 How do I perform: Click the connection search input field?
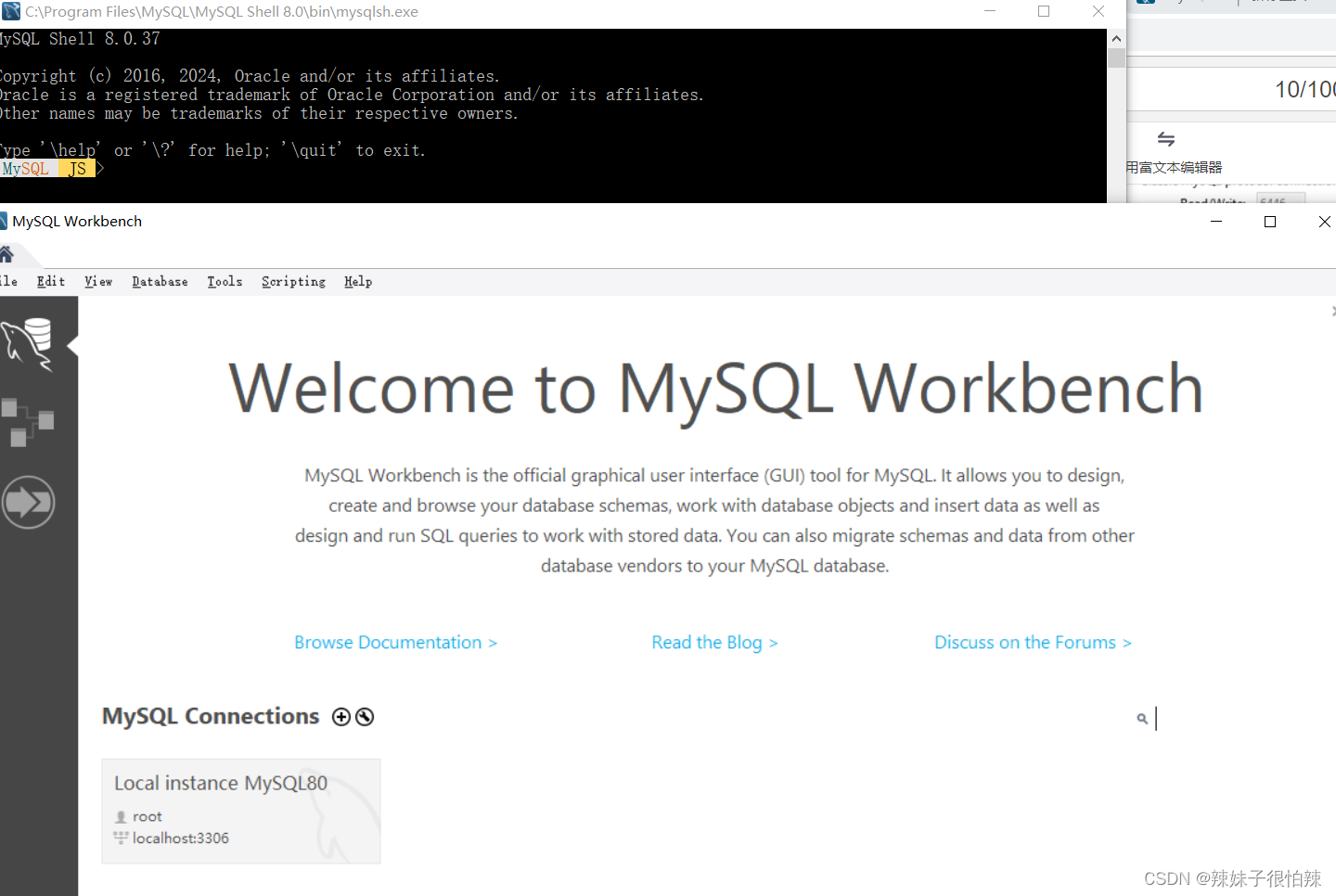(1225, 719)
